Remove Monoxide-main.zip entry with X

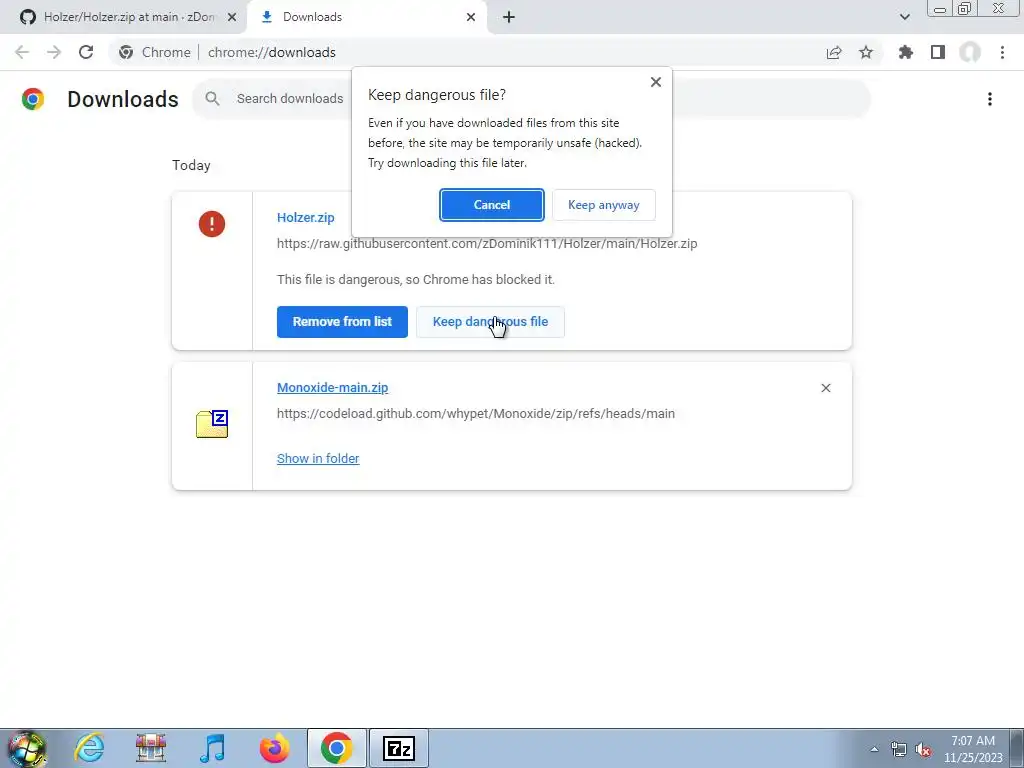(825, 388)
